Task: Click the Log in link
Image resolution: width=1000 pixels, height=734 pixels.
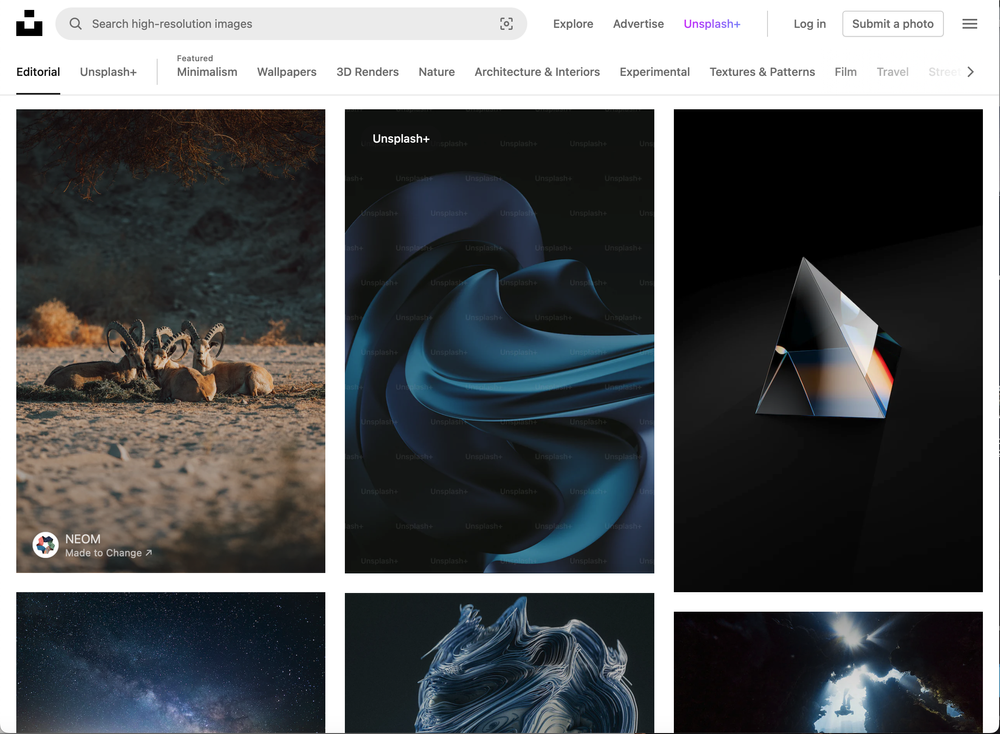Action: pyautogui.click(x=809, y=24)
